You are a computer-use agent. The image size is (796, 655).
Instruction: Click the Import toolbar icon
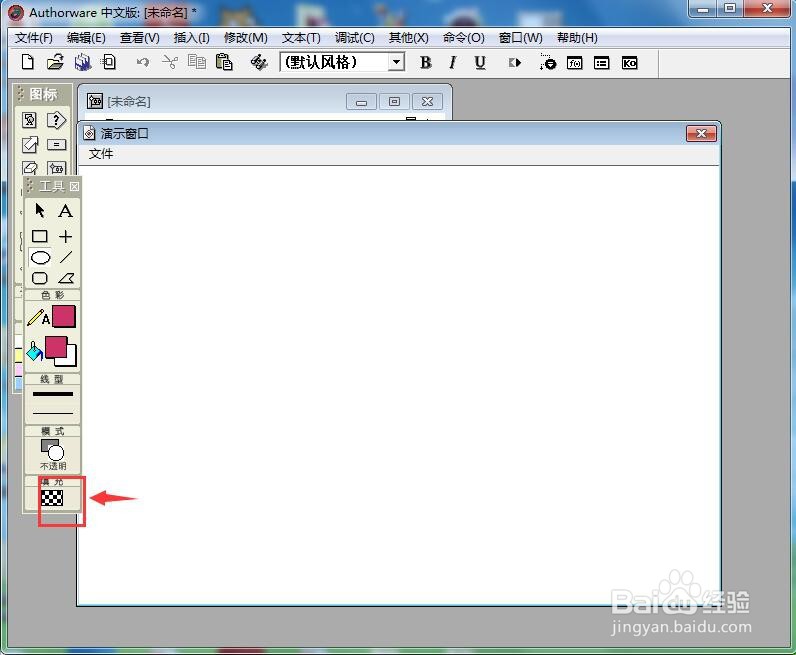tap(109, 62)
